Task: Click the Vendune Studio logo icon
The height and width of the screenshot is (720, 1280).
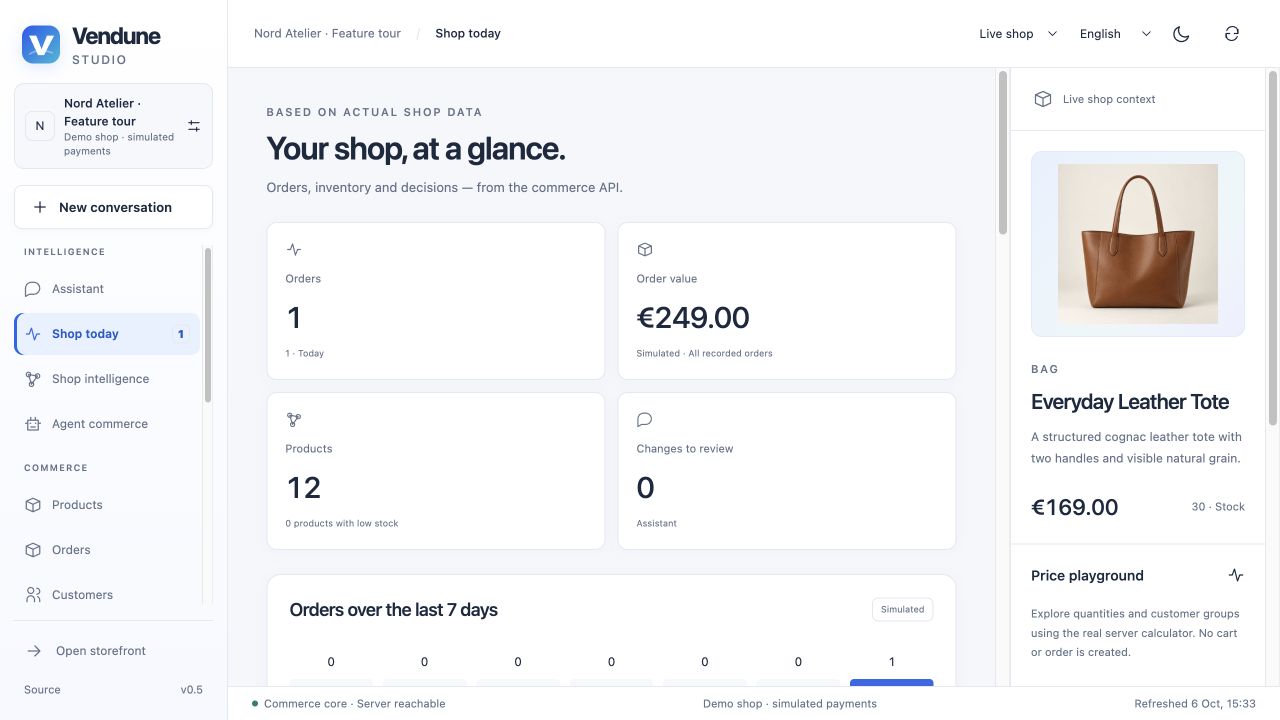Action: click(x=41, y=45)
